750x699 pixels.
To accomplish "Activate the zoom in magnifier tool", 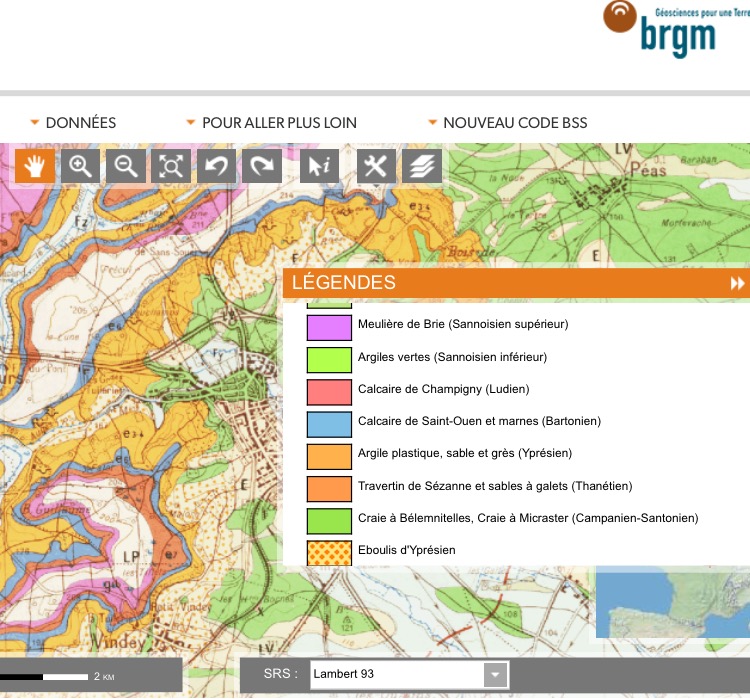I will [81, 166].
